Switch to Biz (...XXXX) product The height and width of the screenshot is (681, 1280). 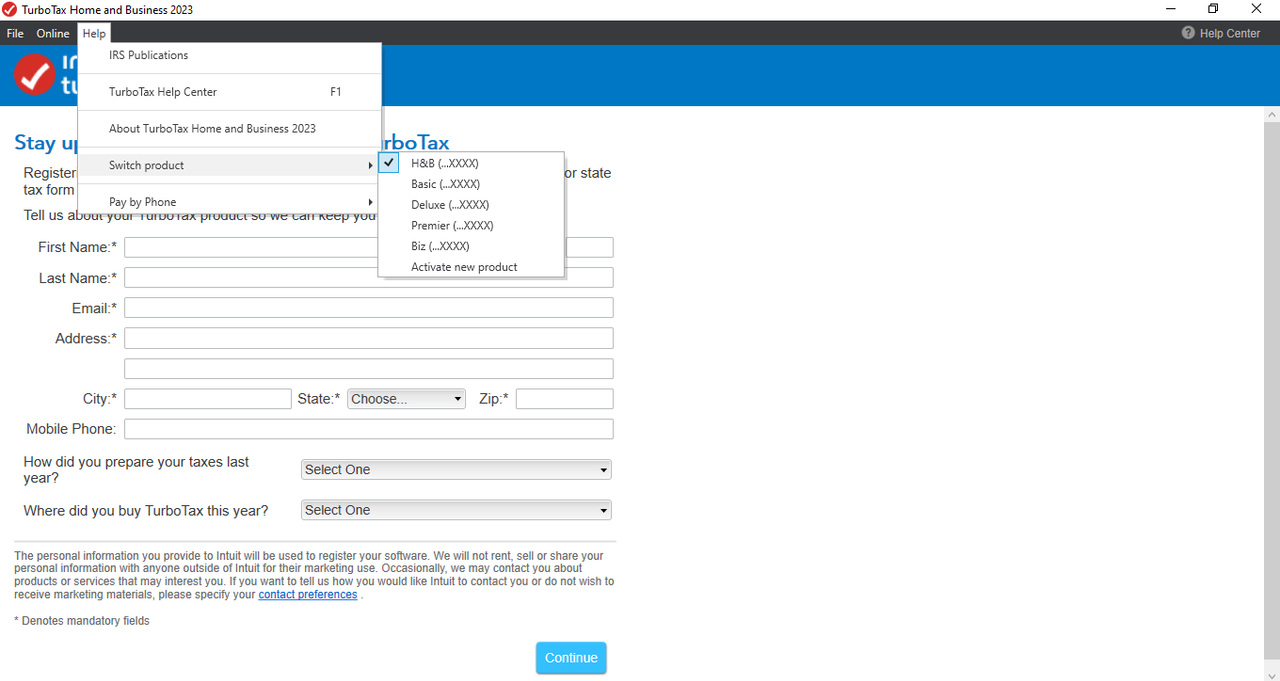pyautogui.click(x=471, y=246)
